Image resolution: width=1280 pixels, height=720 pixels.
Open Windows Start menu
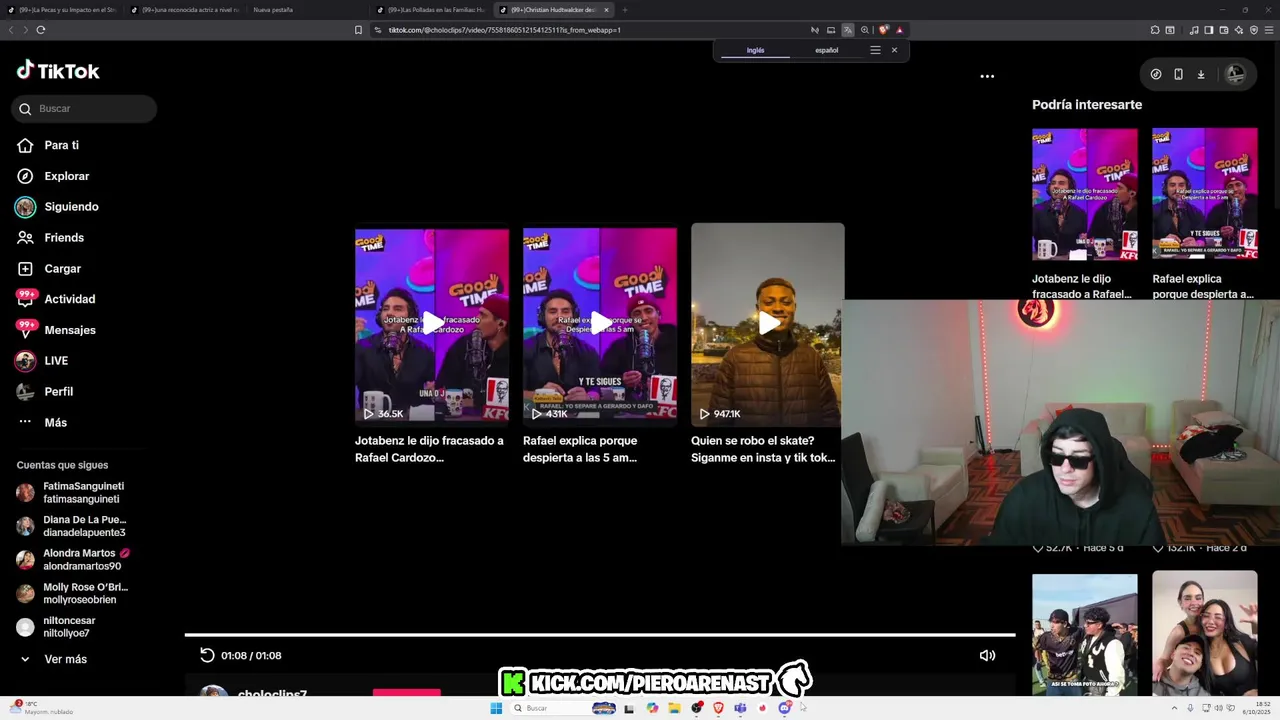(x=496, y=708)
